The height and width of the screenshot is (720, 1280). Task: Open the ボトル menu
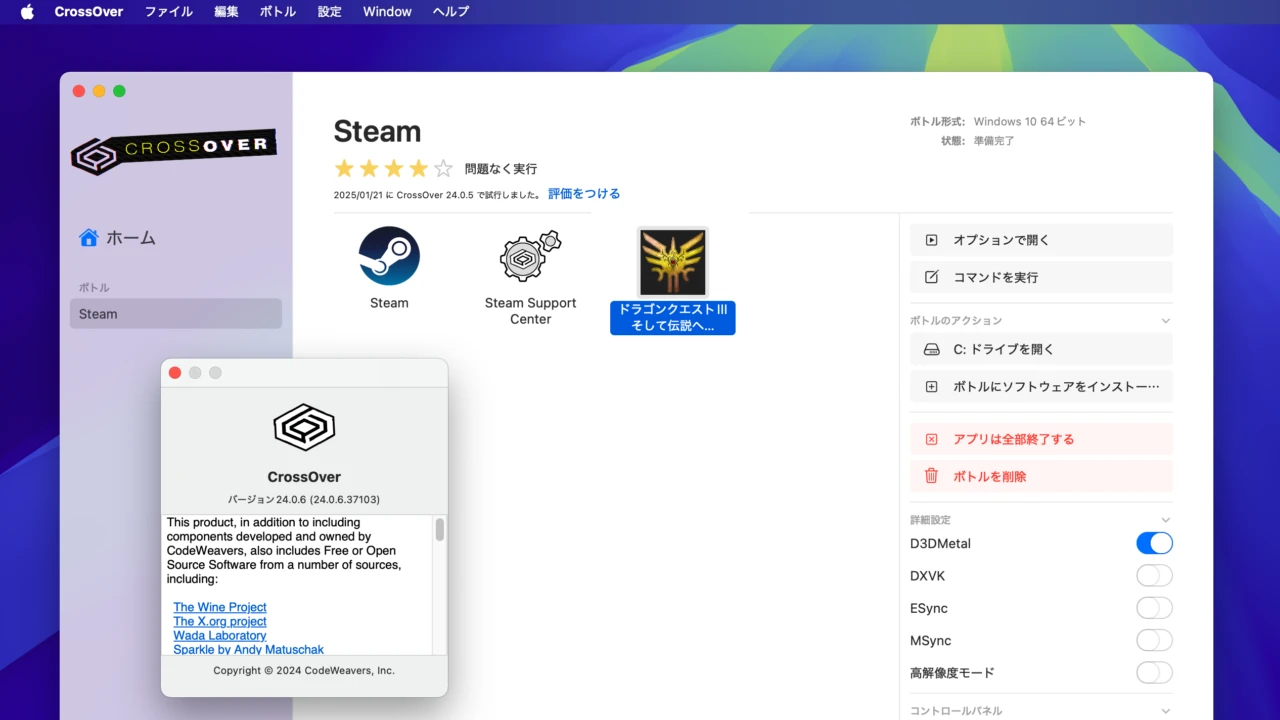278,12
